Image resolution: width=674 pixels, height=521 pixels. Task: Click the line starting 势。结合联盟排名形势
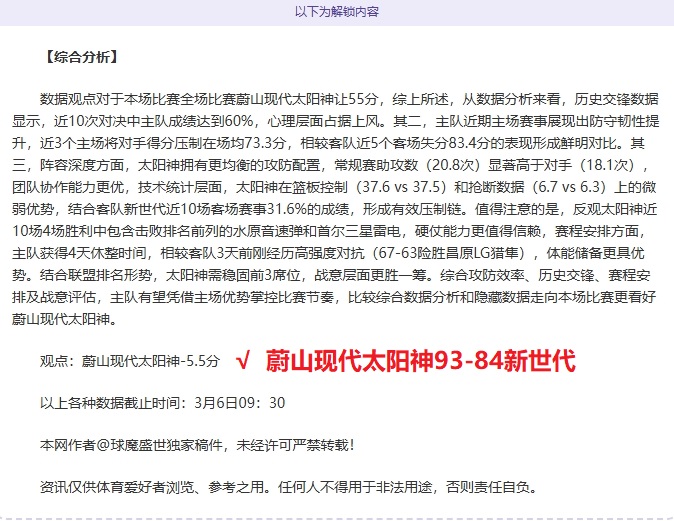[x=331, y=275]
